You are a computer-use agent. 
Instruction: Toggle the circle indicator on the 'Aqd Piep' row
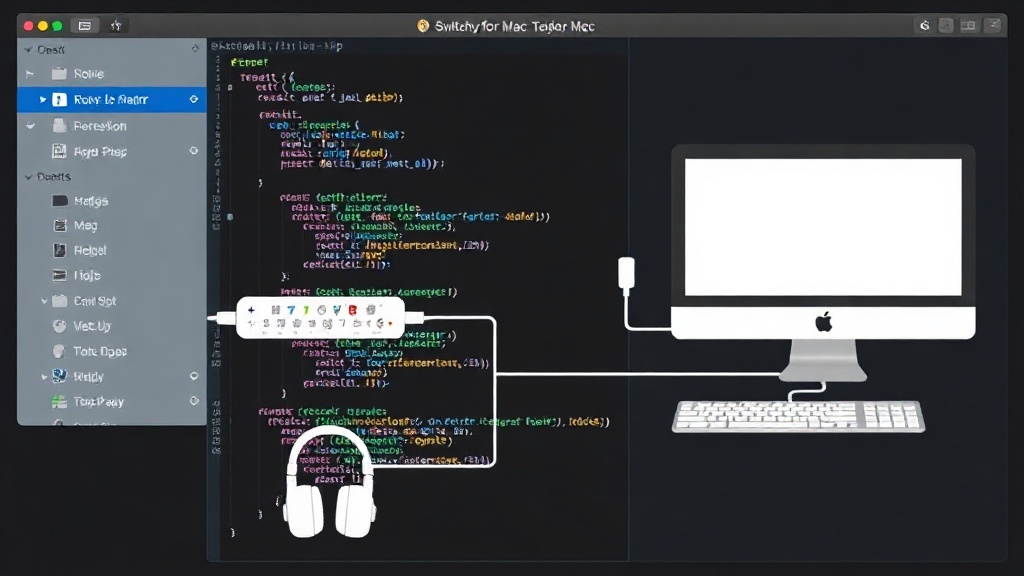click(194, 151)
